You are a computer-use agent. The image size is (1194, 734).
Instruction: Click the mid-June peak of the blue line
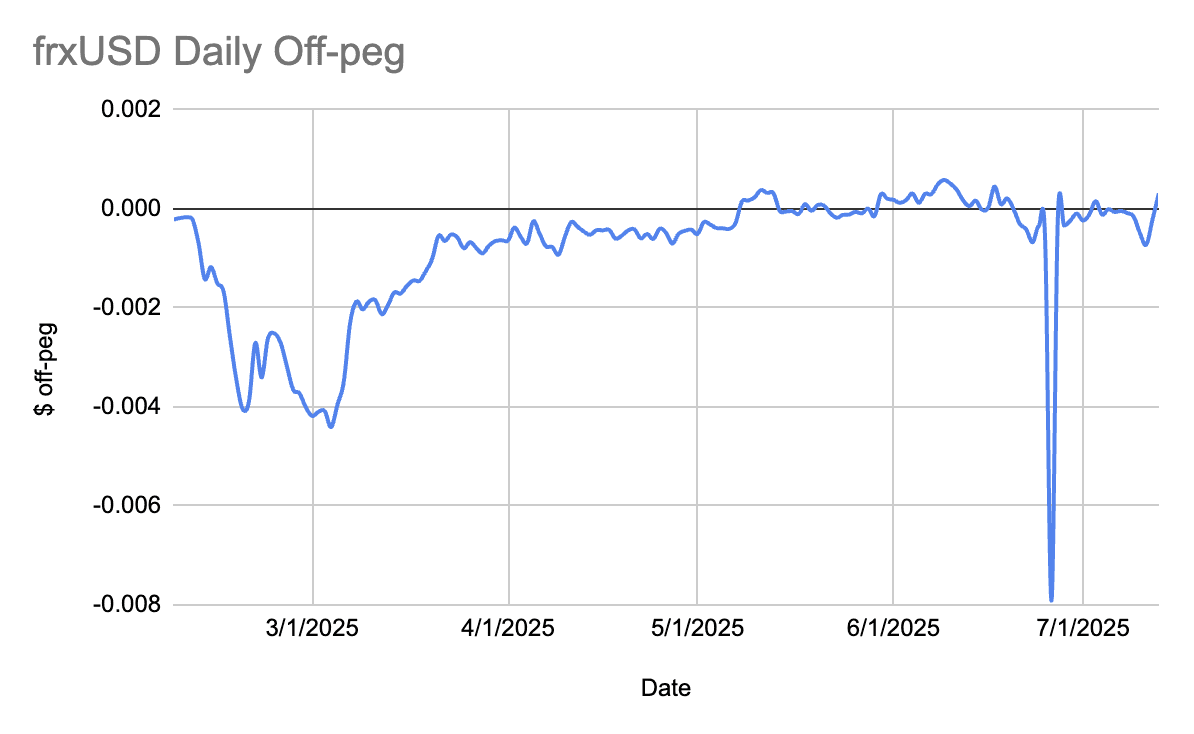(x=943, y=180)
